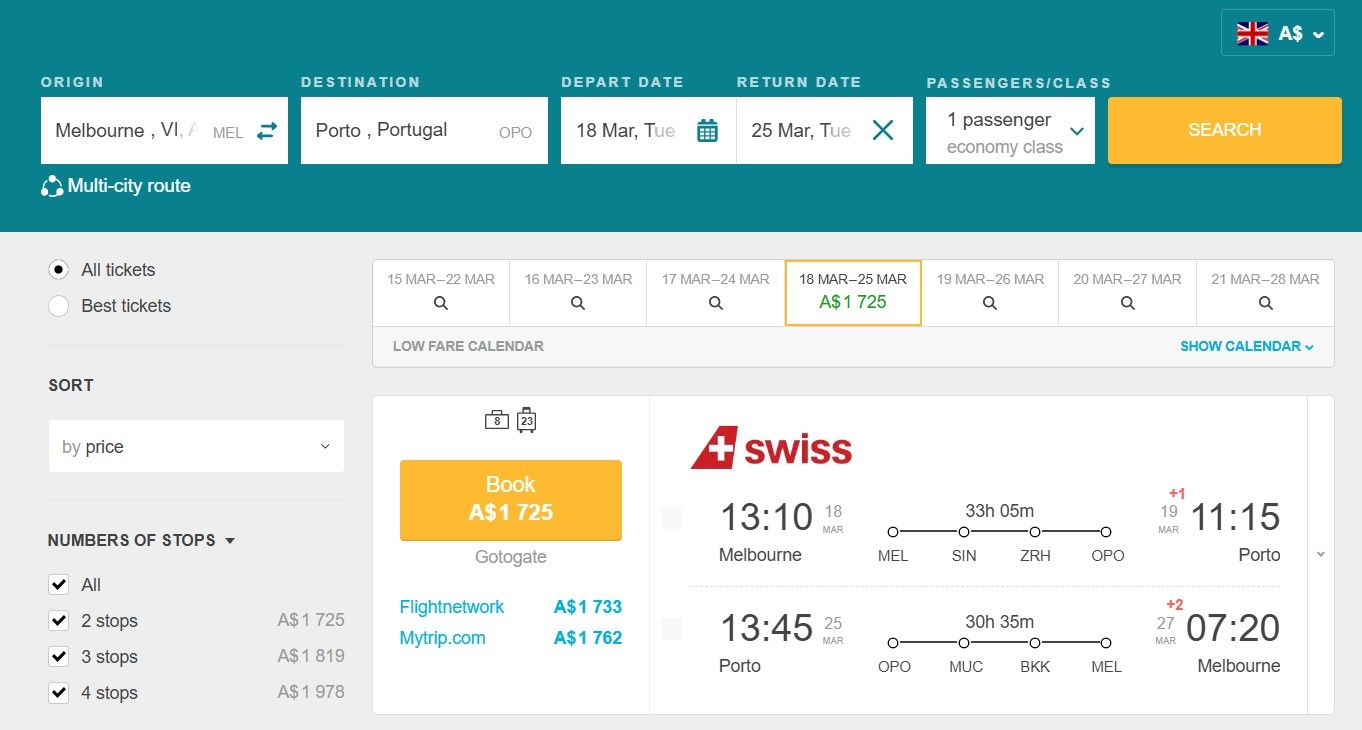This screenshot has height=730, width=1362.
Task: Click the 33h 05m outbound duration
Action: tap(1000, 511)
